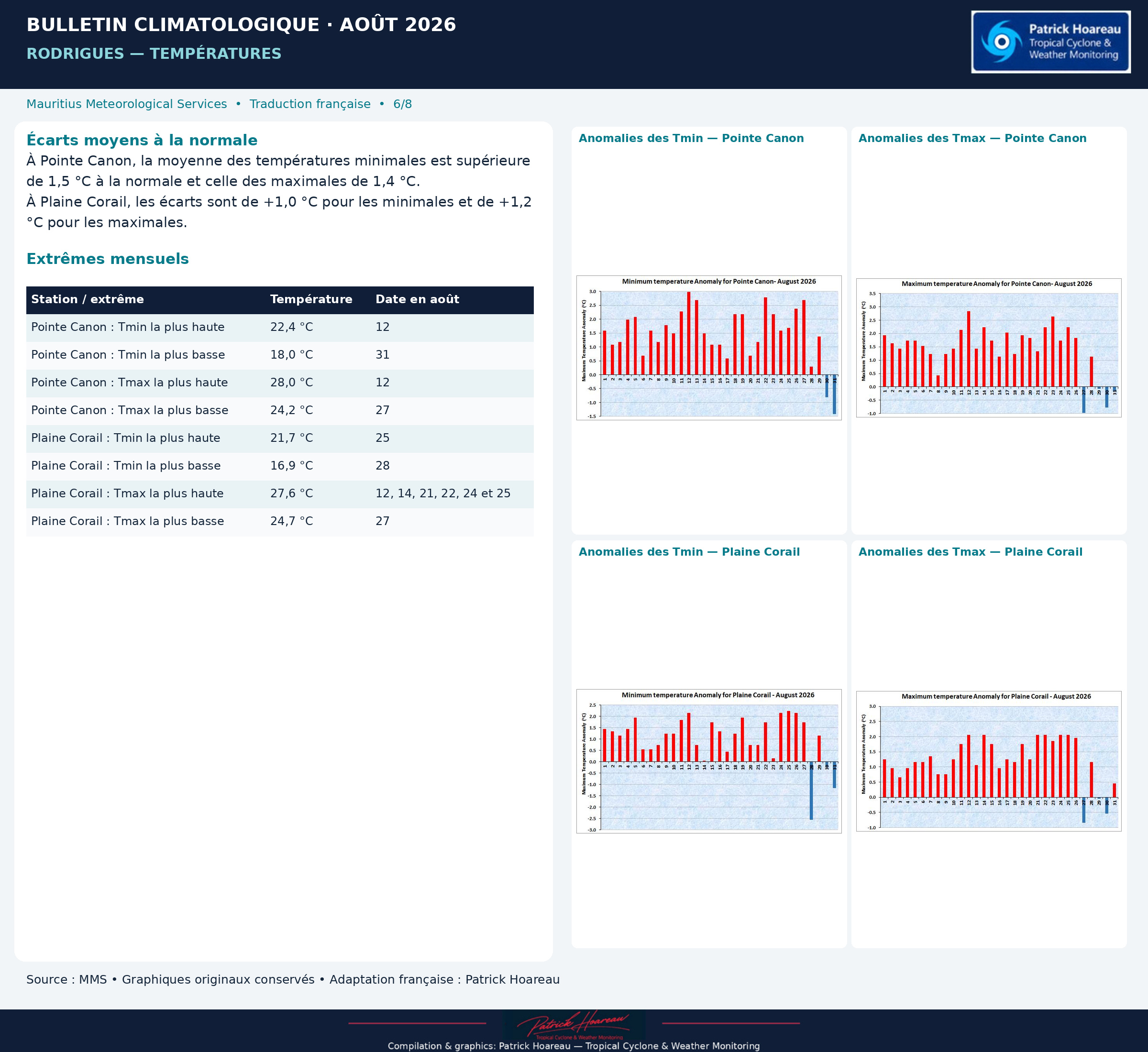The image size is (1148, 1052).
Task: Click the '21,7 °C' temperature cell
Action: [x=292, y=438]
